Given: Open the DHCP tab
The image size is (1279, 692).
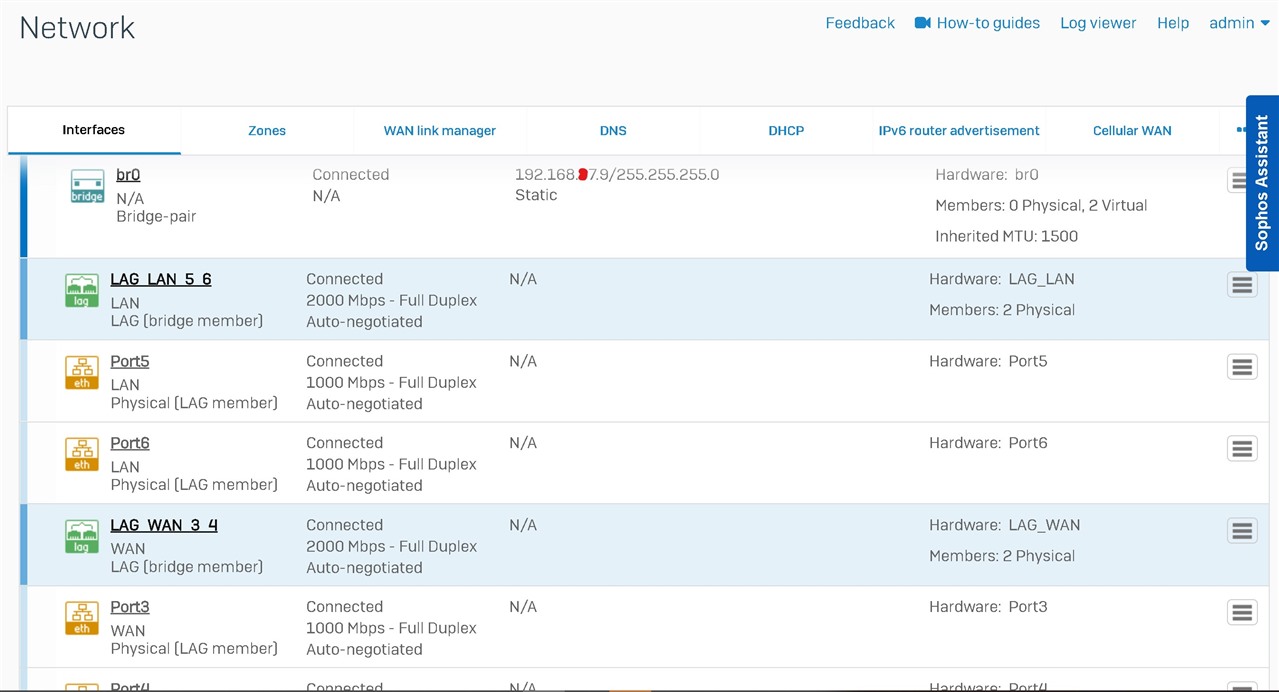Looking at the screenshot, I should coord(786,131).
